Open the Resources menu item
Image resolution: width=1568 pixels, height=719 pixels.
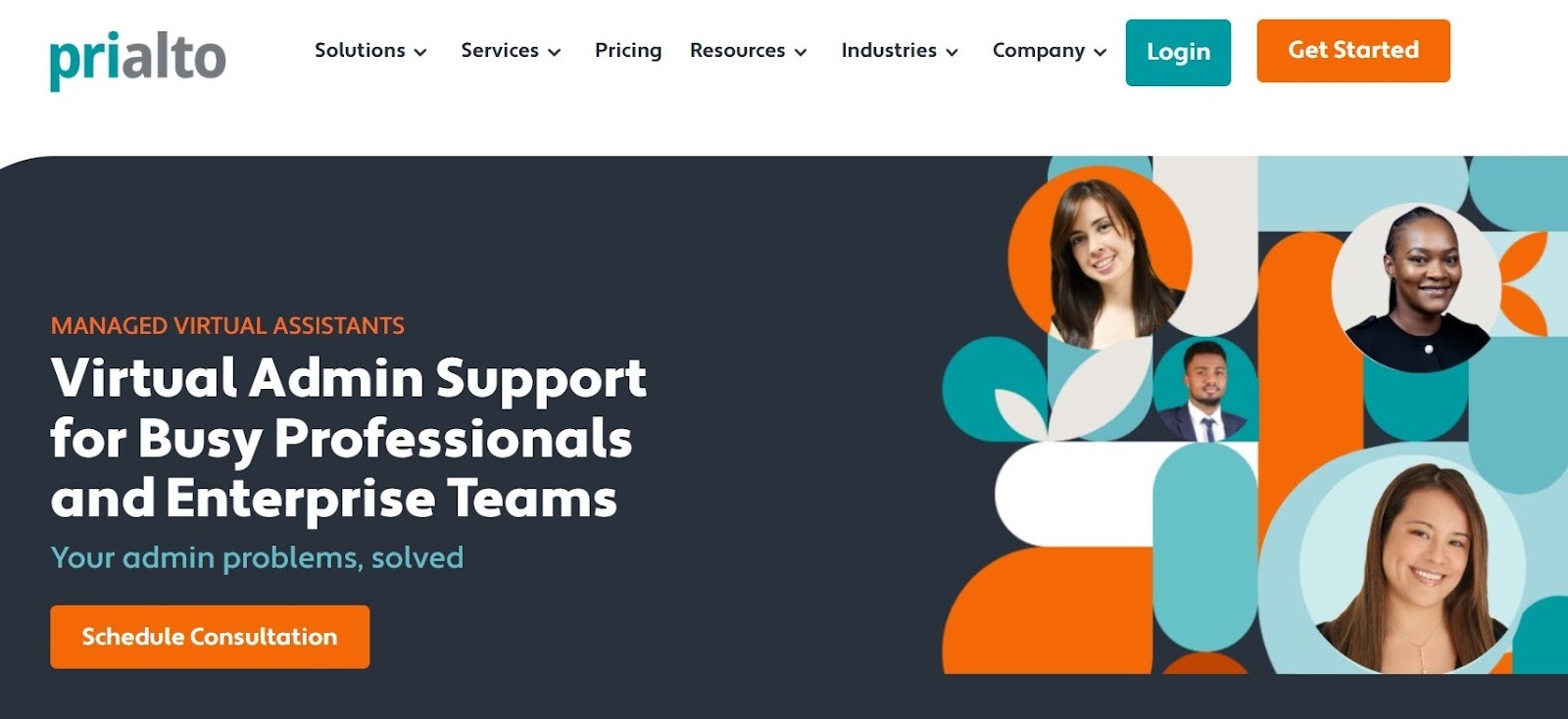(737, 50)
